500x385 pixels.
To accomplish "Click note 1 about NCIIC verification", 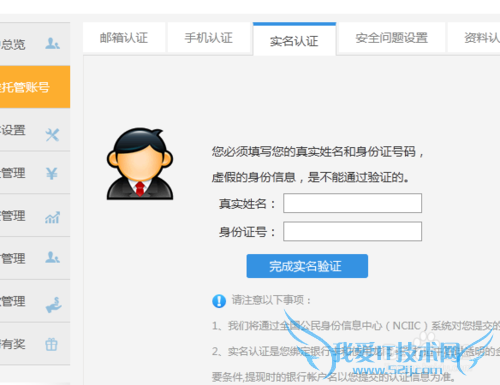I will [356, 326].
